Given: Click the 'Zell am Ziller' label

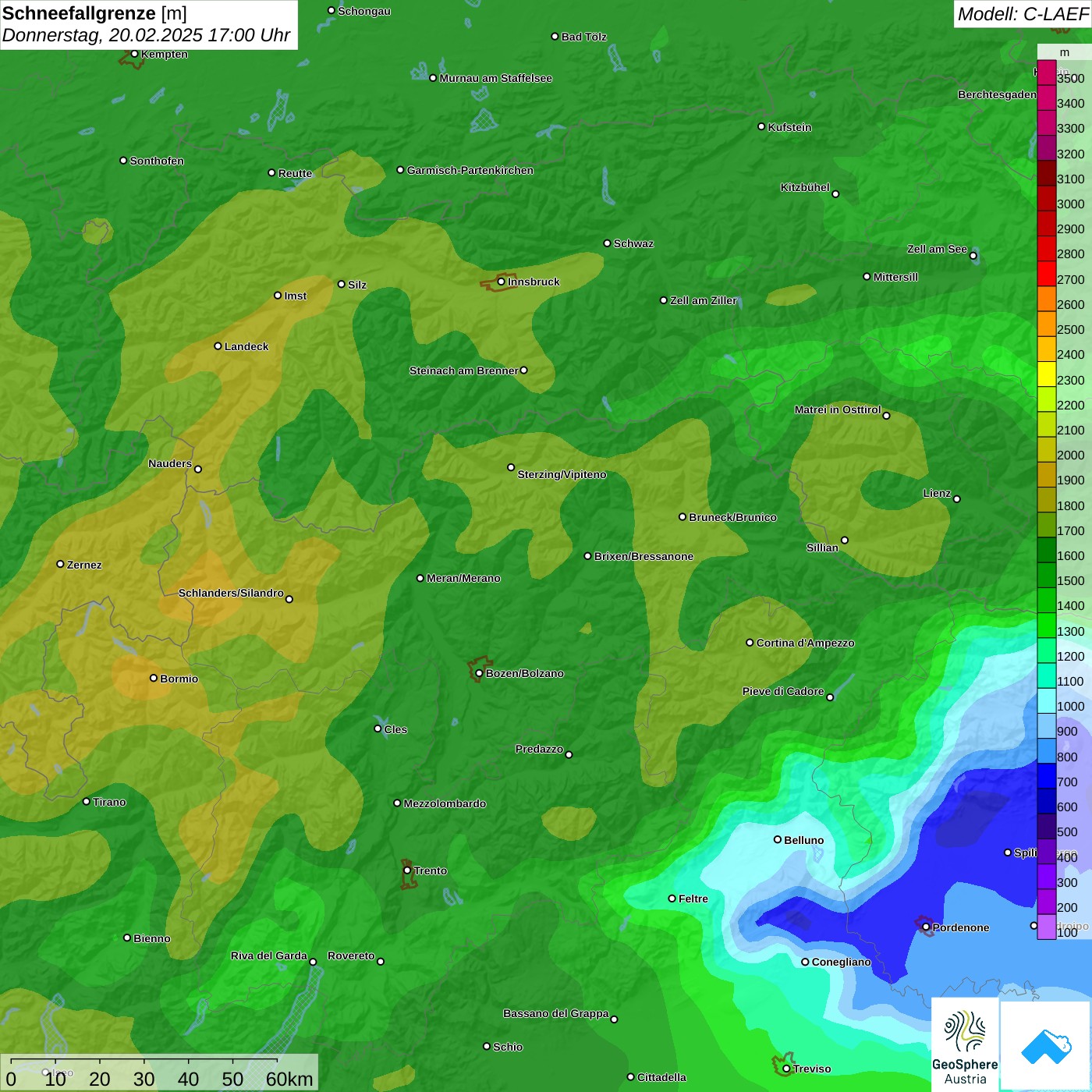Looking at the screenshot, I should pyautogui.click(x=704, y=300).
